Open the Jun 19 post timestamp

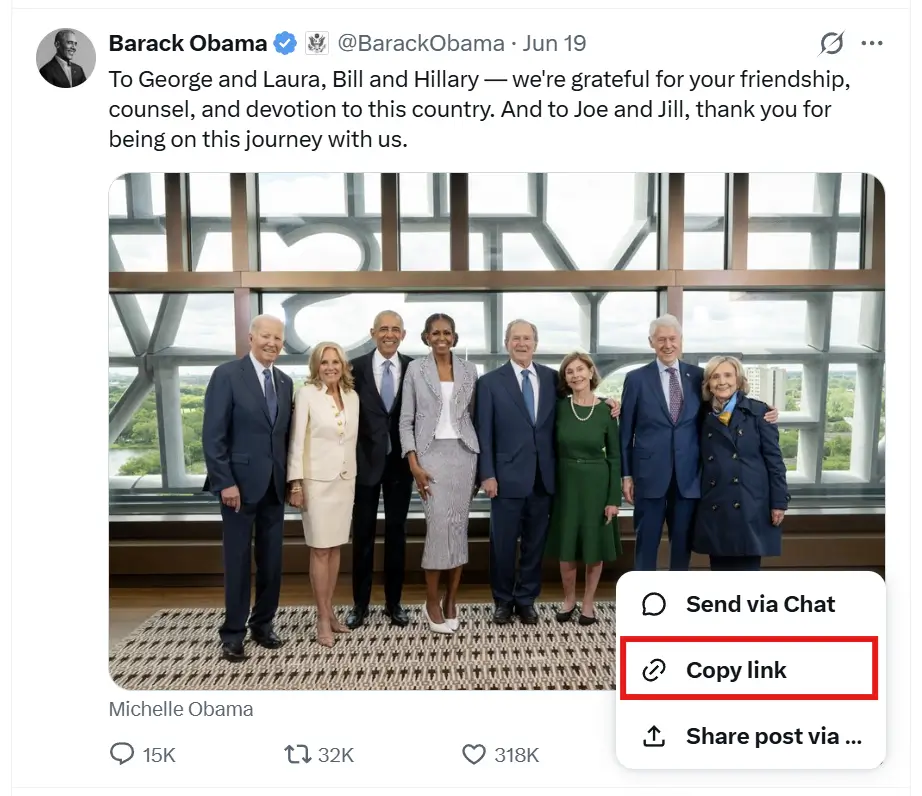click(x=554, y=43)
